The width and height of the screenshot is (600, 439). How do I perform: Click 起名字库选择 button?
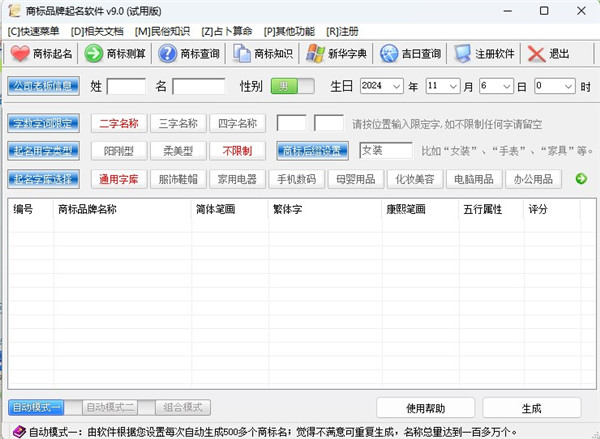pos(43,179)
